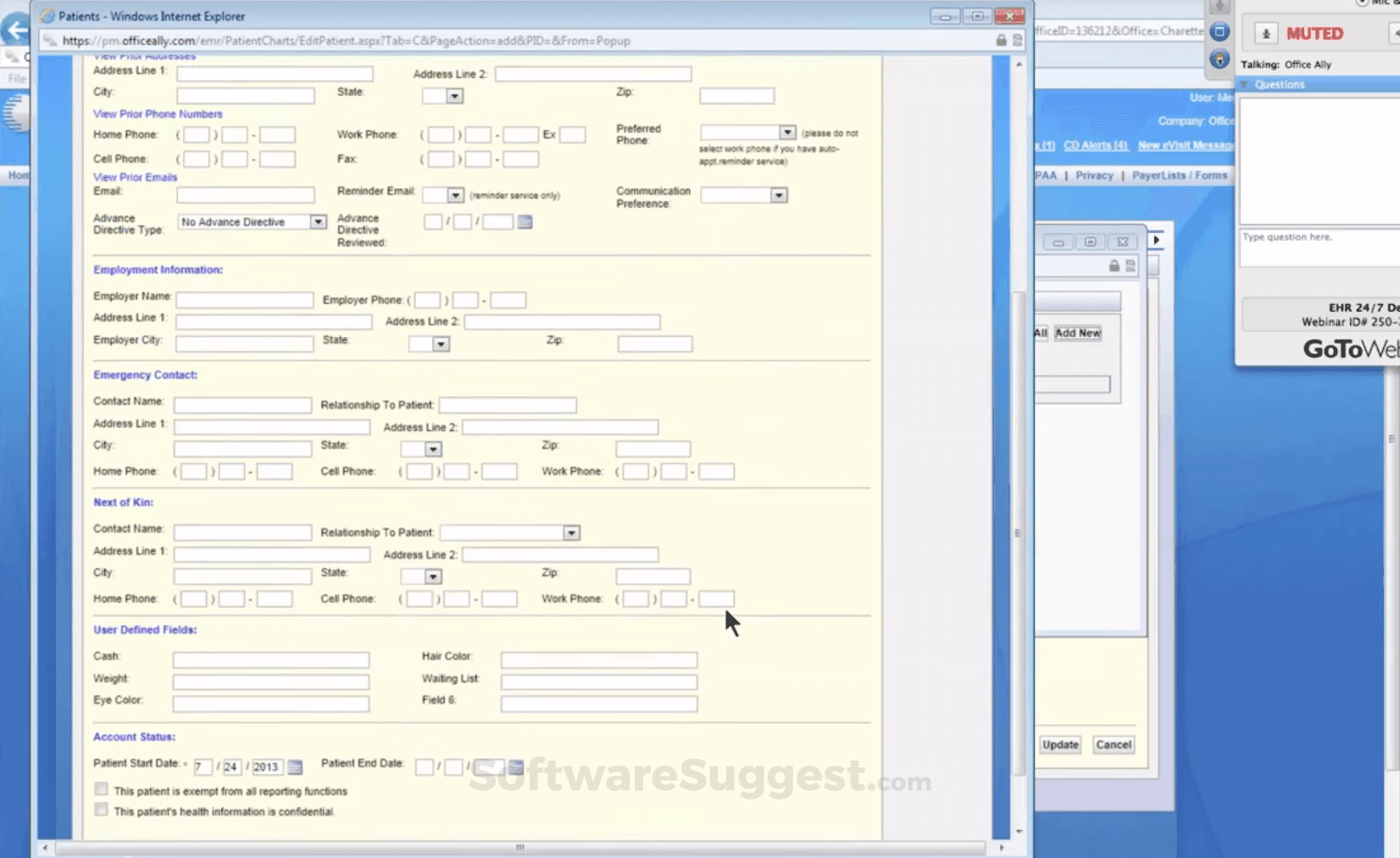The width and height of the screenshot is (1400, 858).
Task: Open the View Prior Emails link
Action: click(134, 177)
